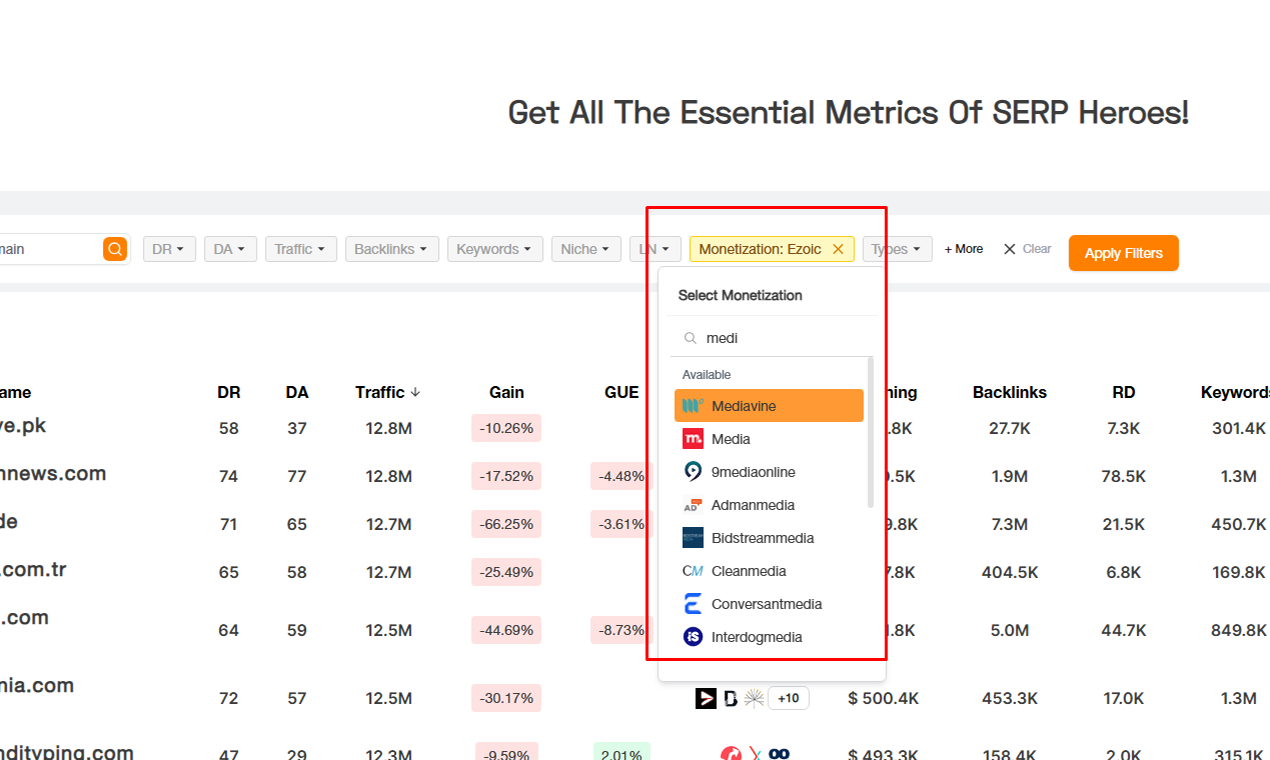Click the orange search magnifier button
This screenshot has width=1270, height=760.
pos(115,249)
